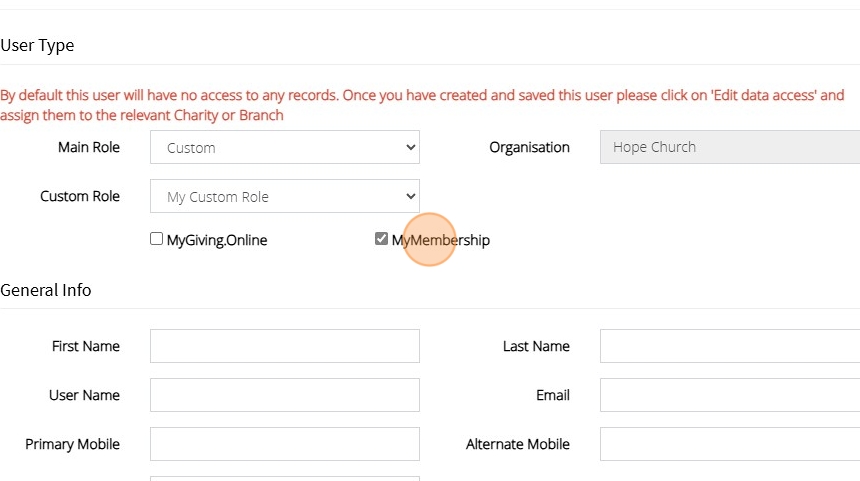
Task: Enable the MyGiving.Online checkbox
Action: [156, 239]
